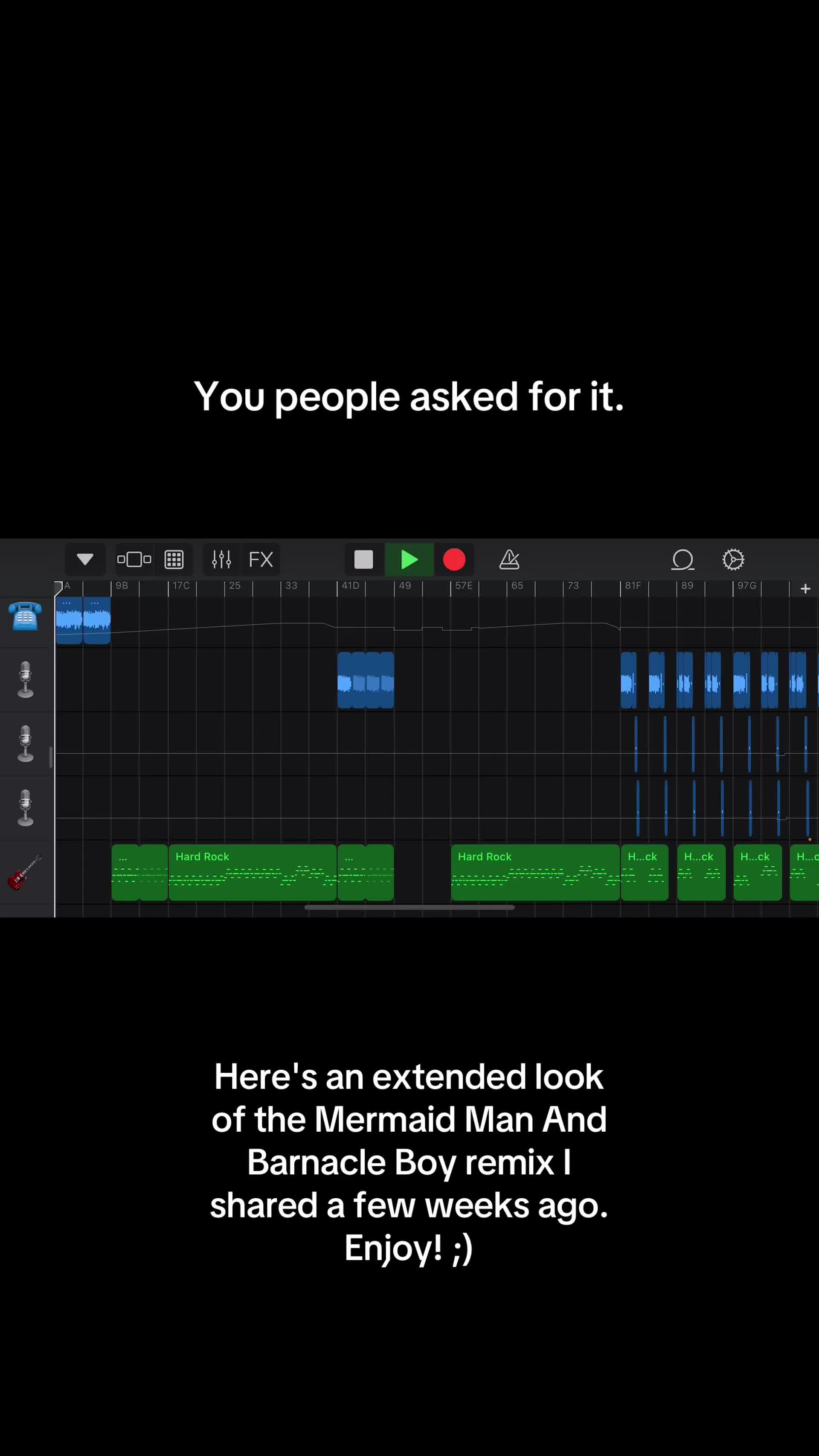Select the green guitar region at bar 41
This screenshot has height=1456, width=819.
pos(366,872)
